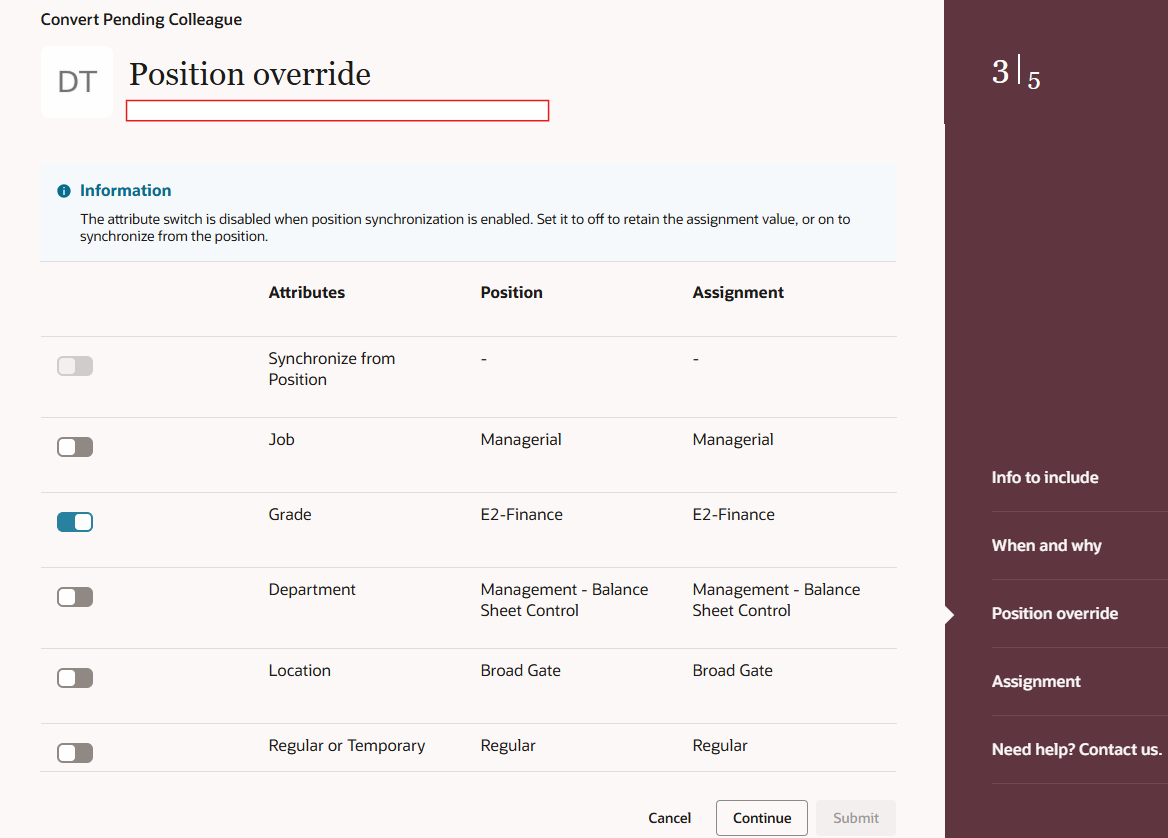Go to the Info to include step

[1044, 477]
